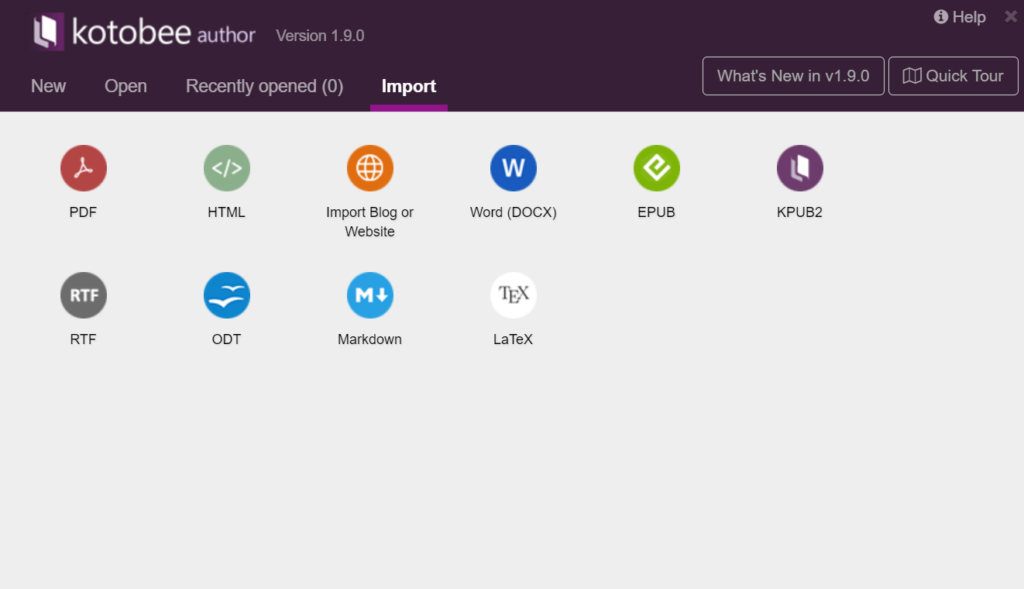Import an ODT file
Viewport: 1024px width, 589px height.
pos(226,295)
